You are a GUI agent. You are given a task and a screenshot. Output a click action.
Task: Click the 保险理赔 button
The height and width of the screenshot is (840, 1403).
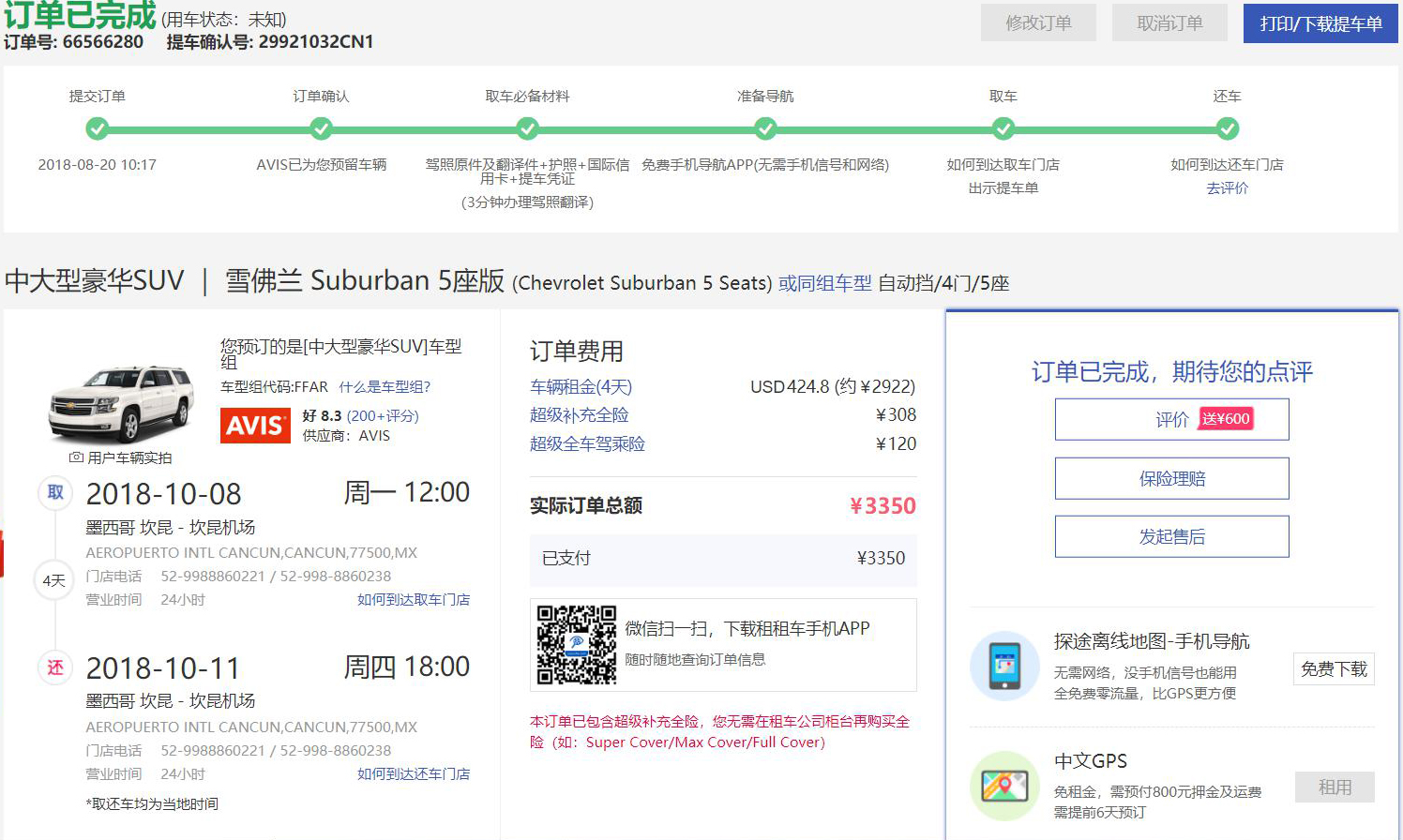coord(1171,478)
